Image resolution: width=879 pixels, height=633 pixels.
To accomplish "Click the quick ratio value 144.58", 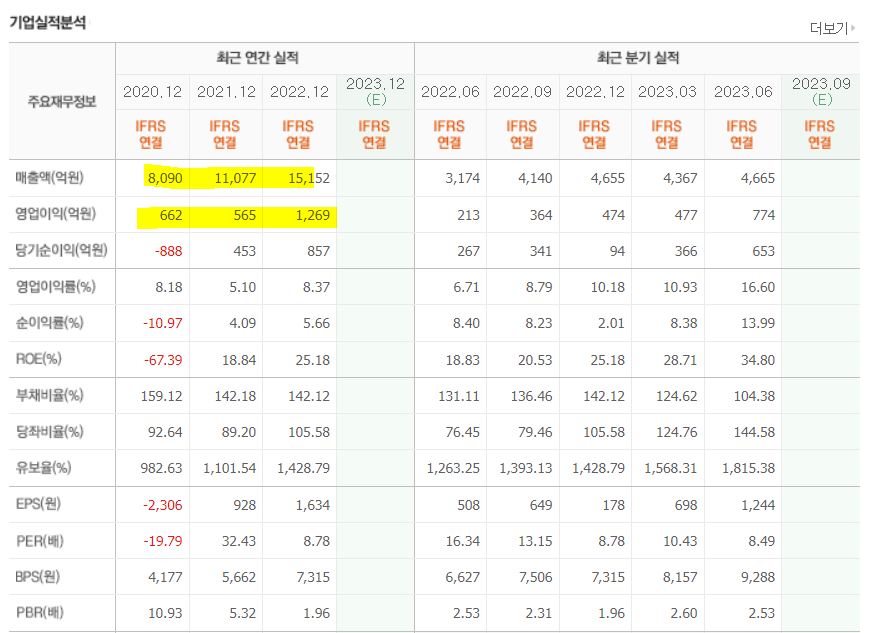I will point(755,432).
